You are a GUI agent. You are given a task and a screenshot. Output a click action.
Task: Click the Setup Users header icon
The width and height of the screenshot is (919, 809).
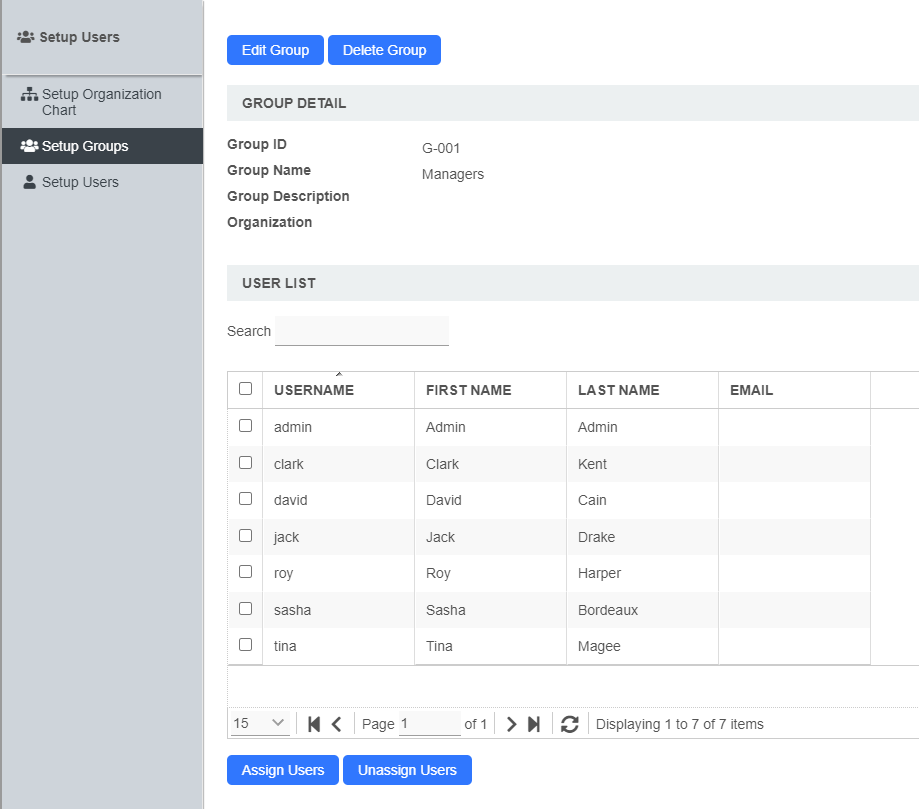point(26,37)
